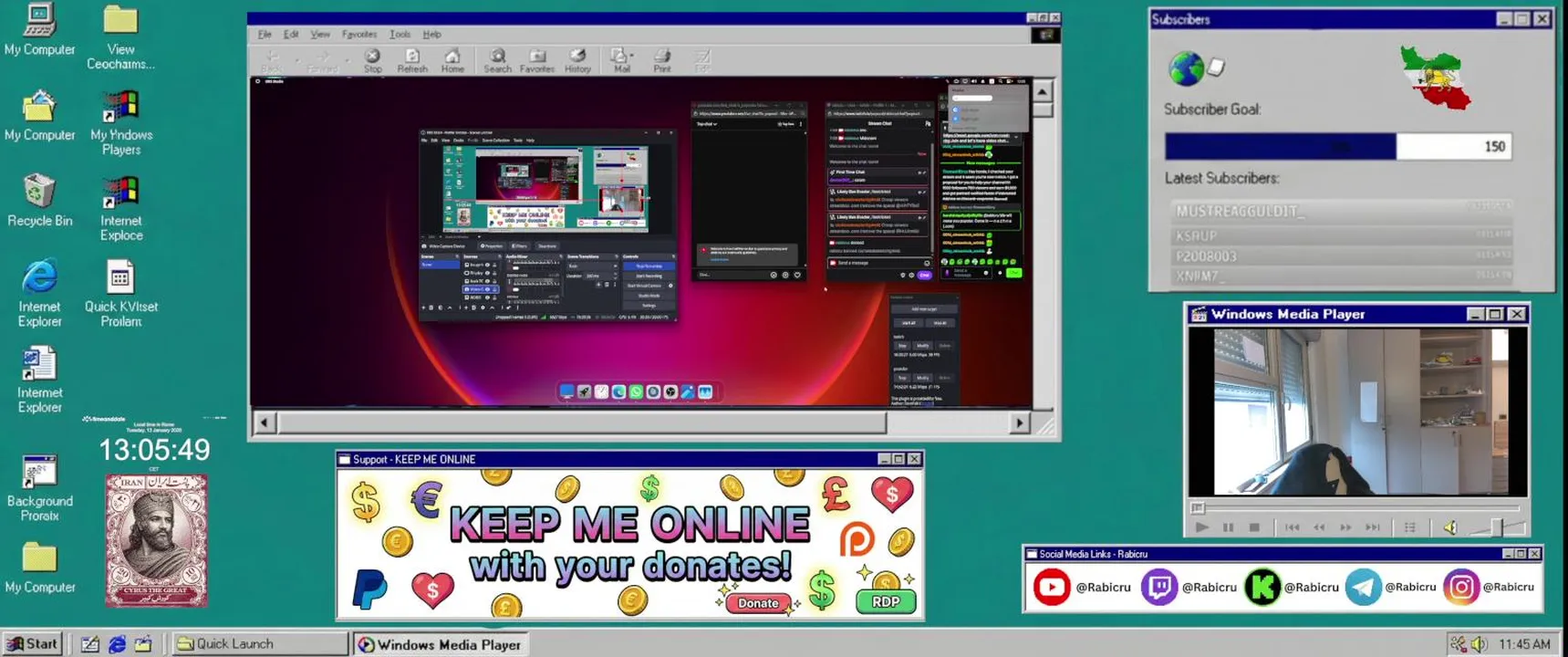Click the Twitch @Rabicru icon
Screen dimensions: 1568x657
coord(1158,588)
